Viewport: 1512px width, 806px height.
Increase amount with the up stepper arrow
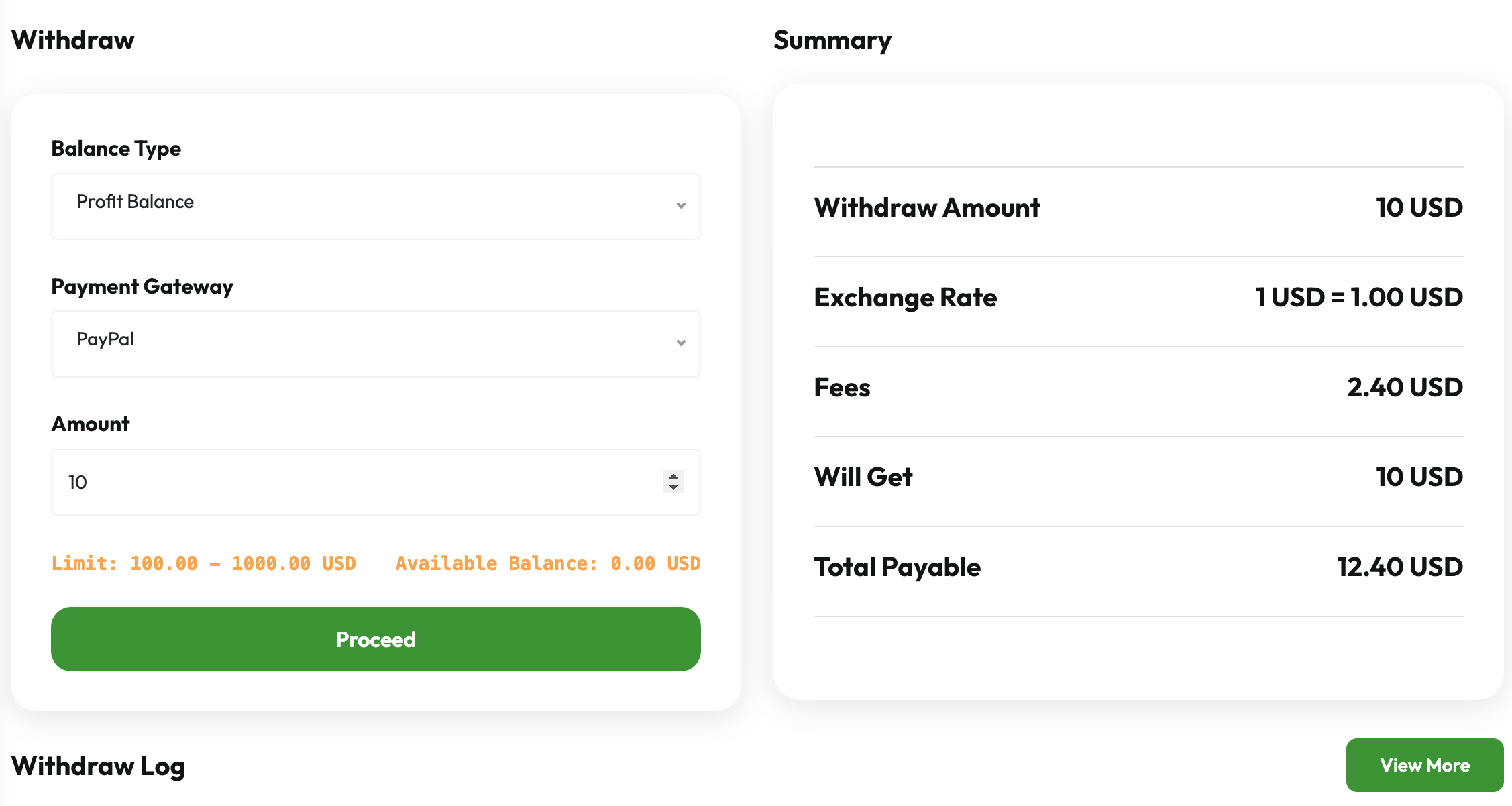673,476
